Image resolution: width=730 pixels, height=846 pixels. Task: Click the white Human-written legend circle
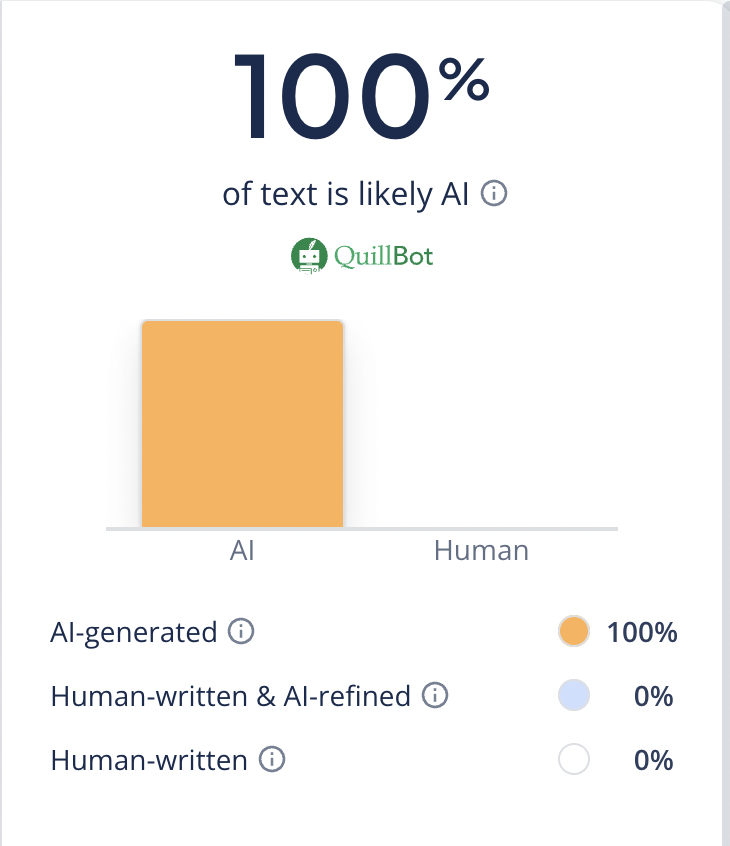click(x=574, y=760)
